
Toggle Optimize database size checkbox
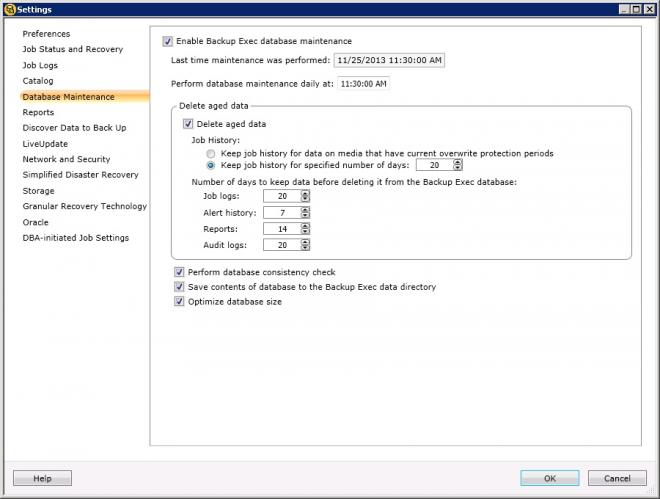pos(179,302)
